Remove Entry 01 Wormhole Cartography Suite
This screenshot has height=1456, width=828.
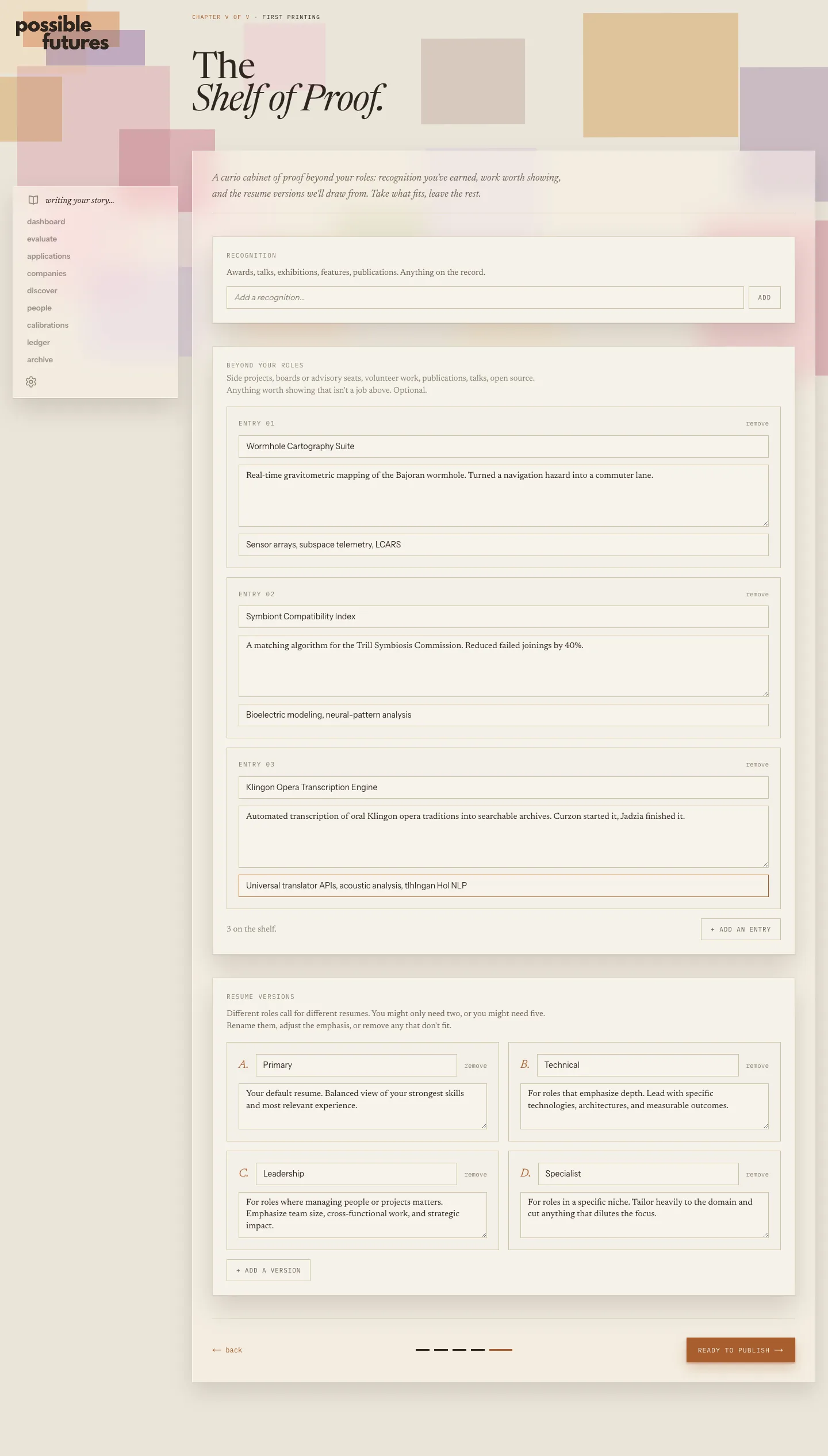[757, 424]
